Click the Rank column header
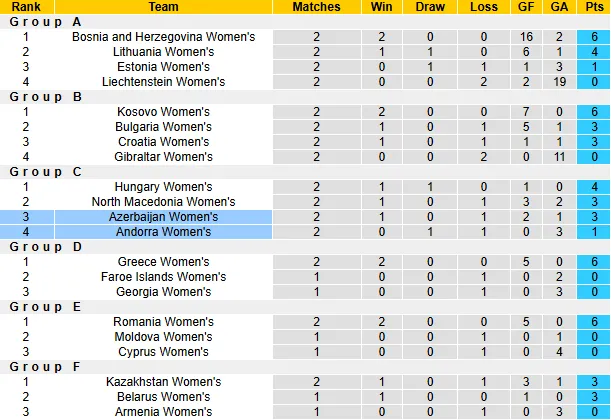The width and height of the screenshot is (611, 420). coord(26,7)
